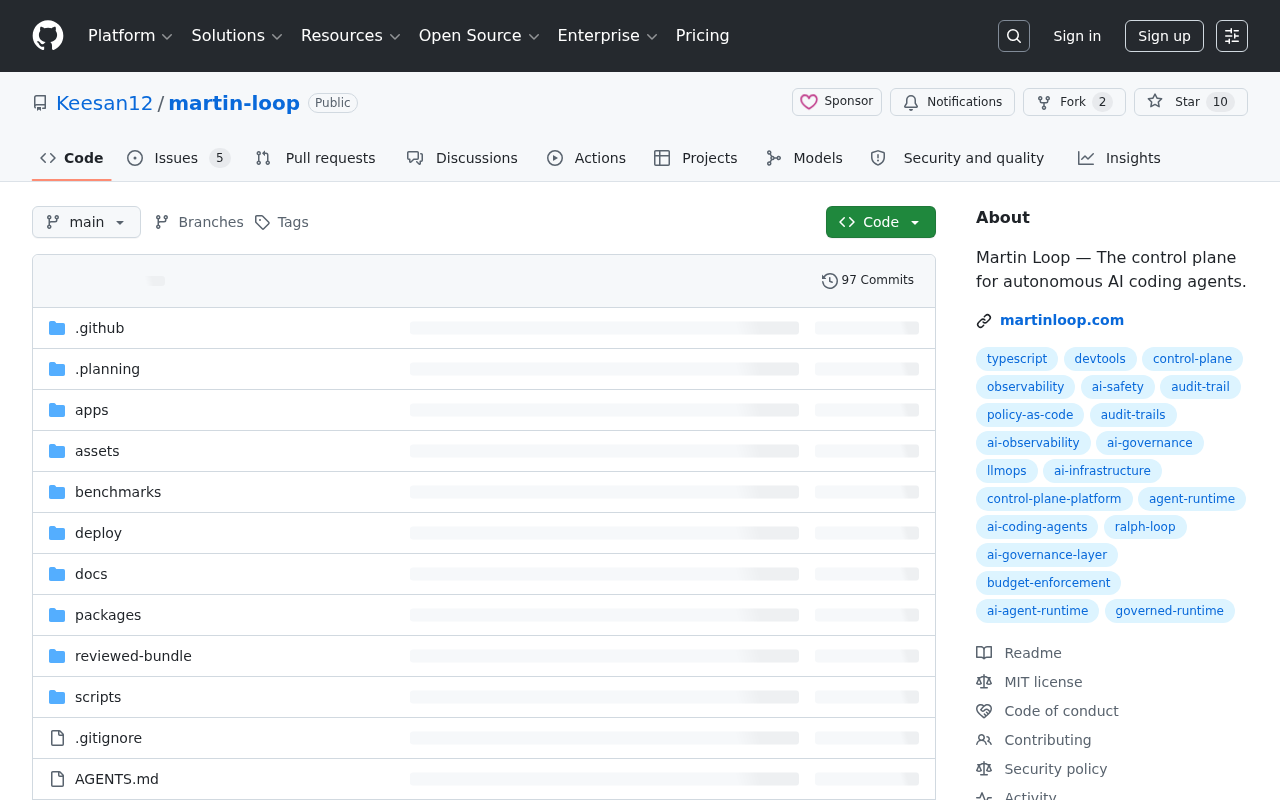Click the assets folder icon

coord(57,451)
